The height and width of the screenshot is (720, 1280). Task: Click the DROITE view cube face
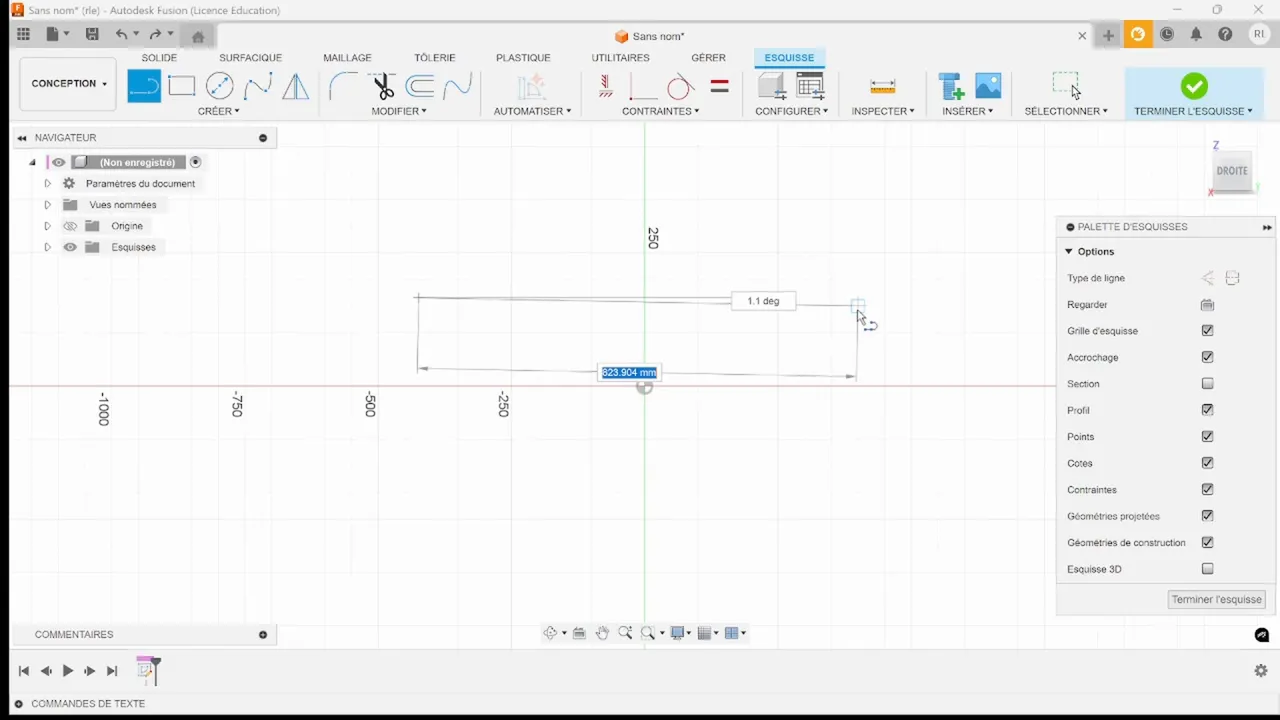(1232, 171)
